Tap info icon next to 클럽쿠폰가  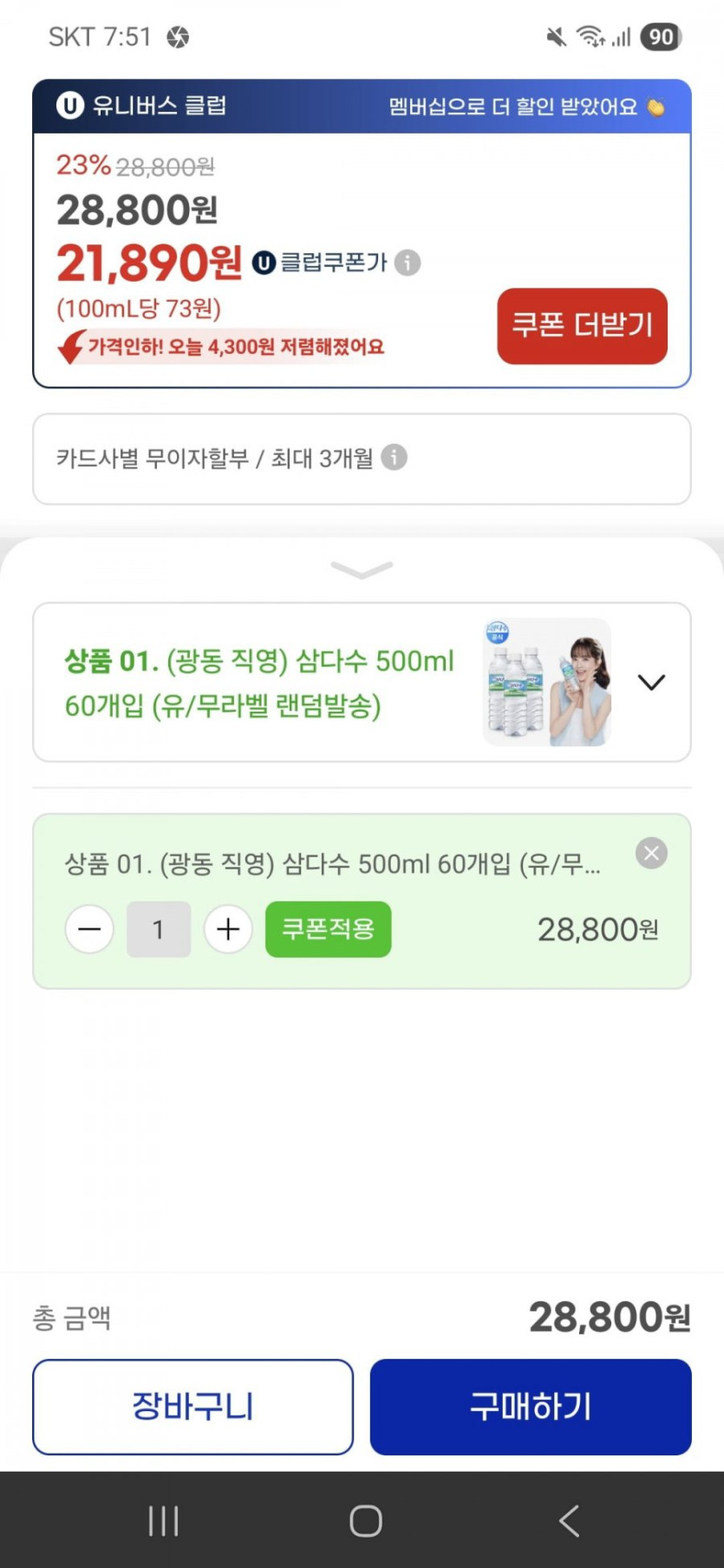click(408, 262)
